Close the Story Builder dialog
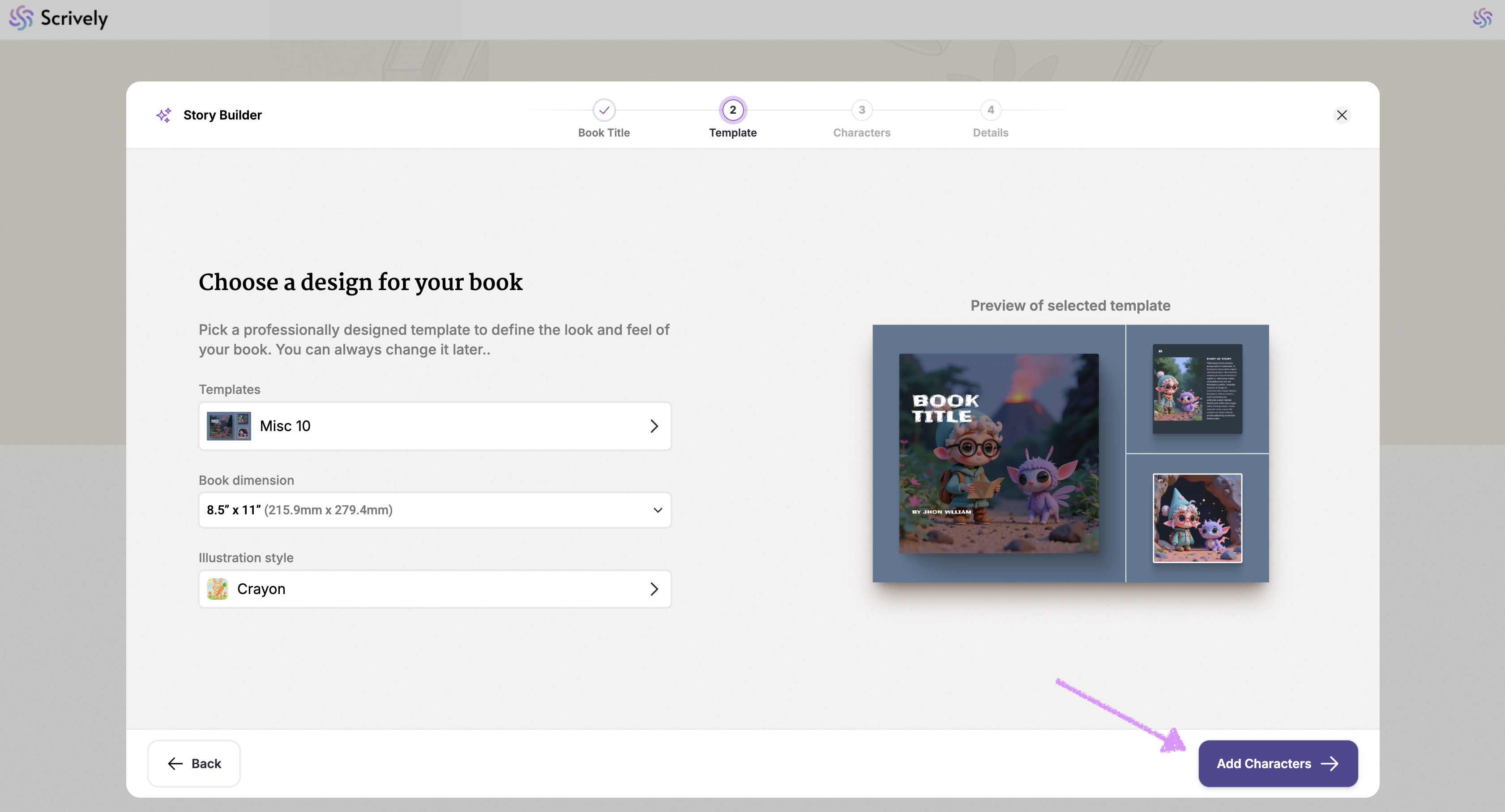This screenshot has height=812, width=1505. pyautogui.click(x=1342, y=115)
